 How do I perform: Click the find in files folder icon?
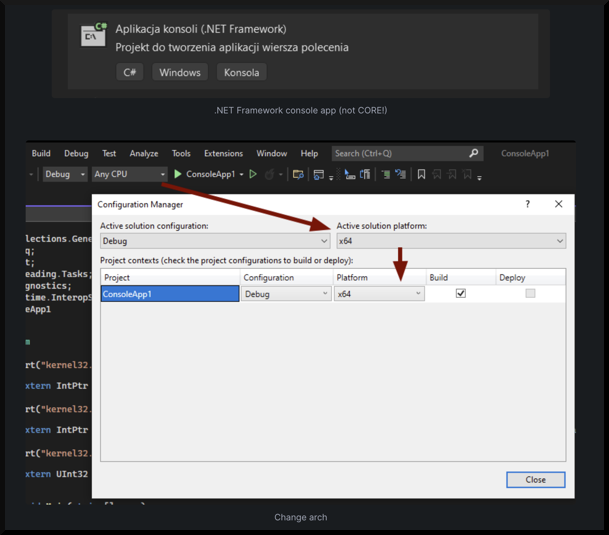(x=298, y=174)
